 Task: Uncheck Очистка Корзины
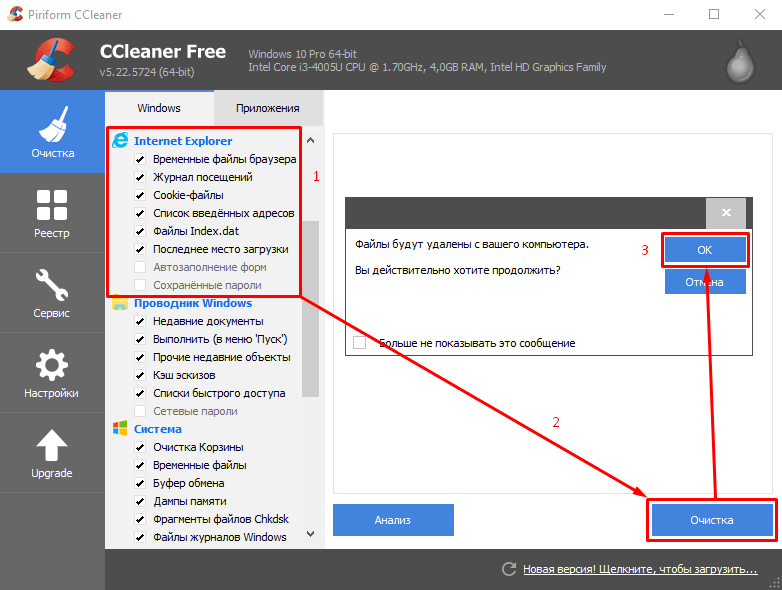[x=140, y=447]
